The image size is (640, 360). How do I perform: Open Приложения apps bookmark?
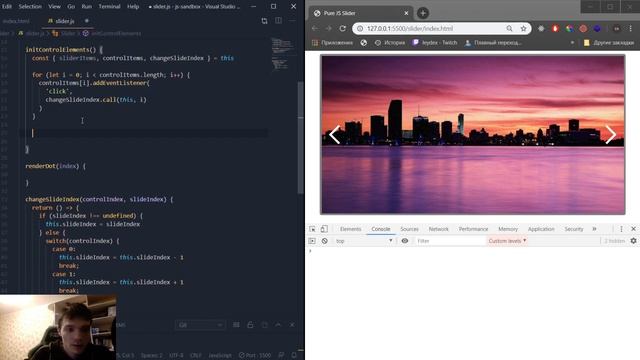[x=332, y=42]
